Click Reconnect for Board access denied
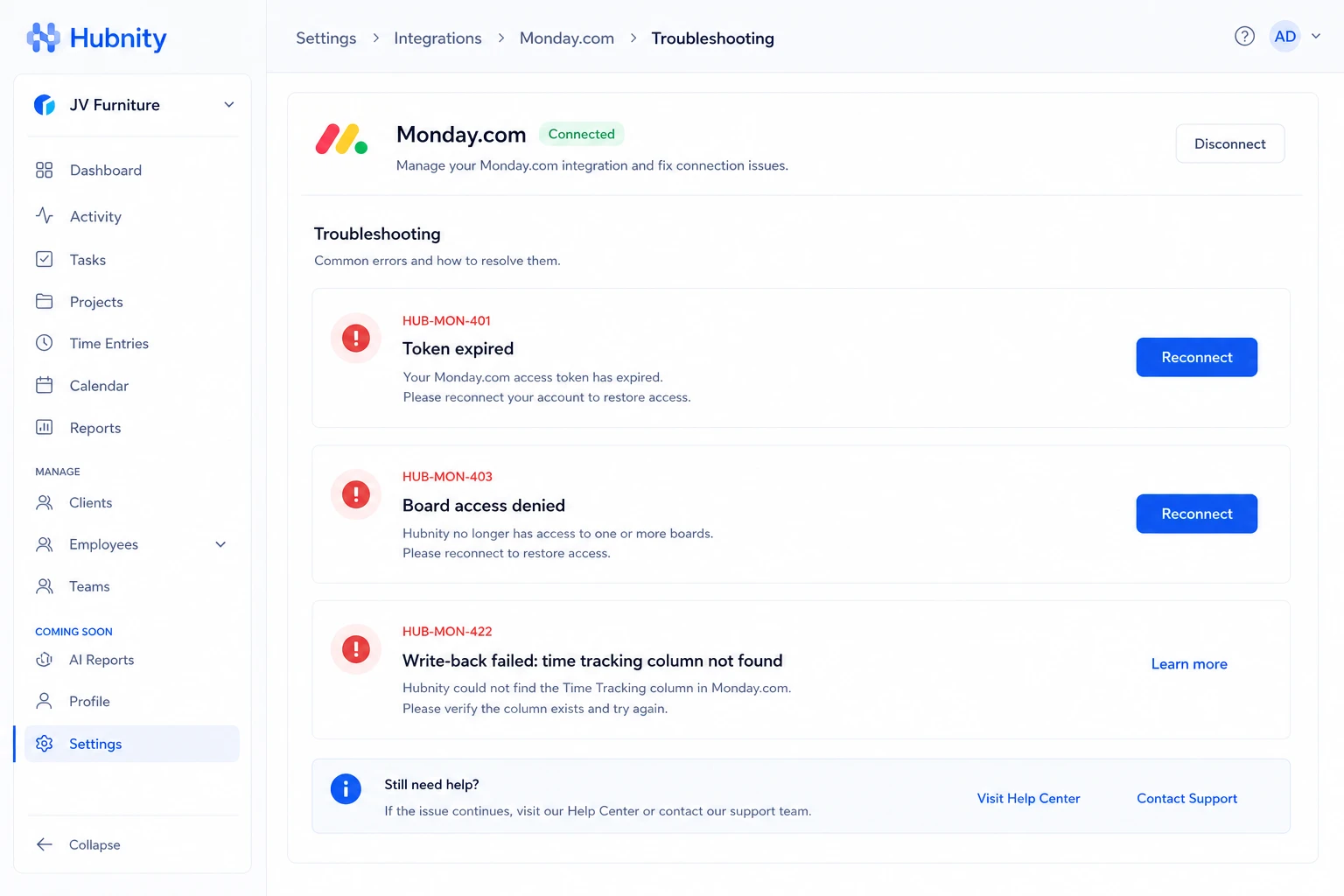 click(x=1197, y=514)
